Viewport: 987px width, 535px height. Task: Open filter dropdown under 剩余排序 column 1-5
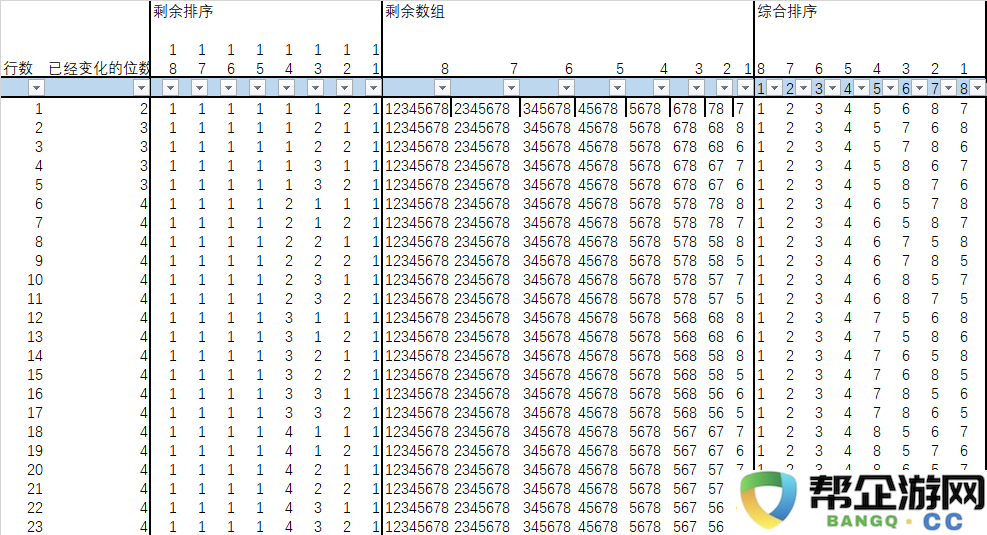(257, 87)
